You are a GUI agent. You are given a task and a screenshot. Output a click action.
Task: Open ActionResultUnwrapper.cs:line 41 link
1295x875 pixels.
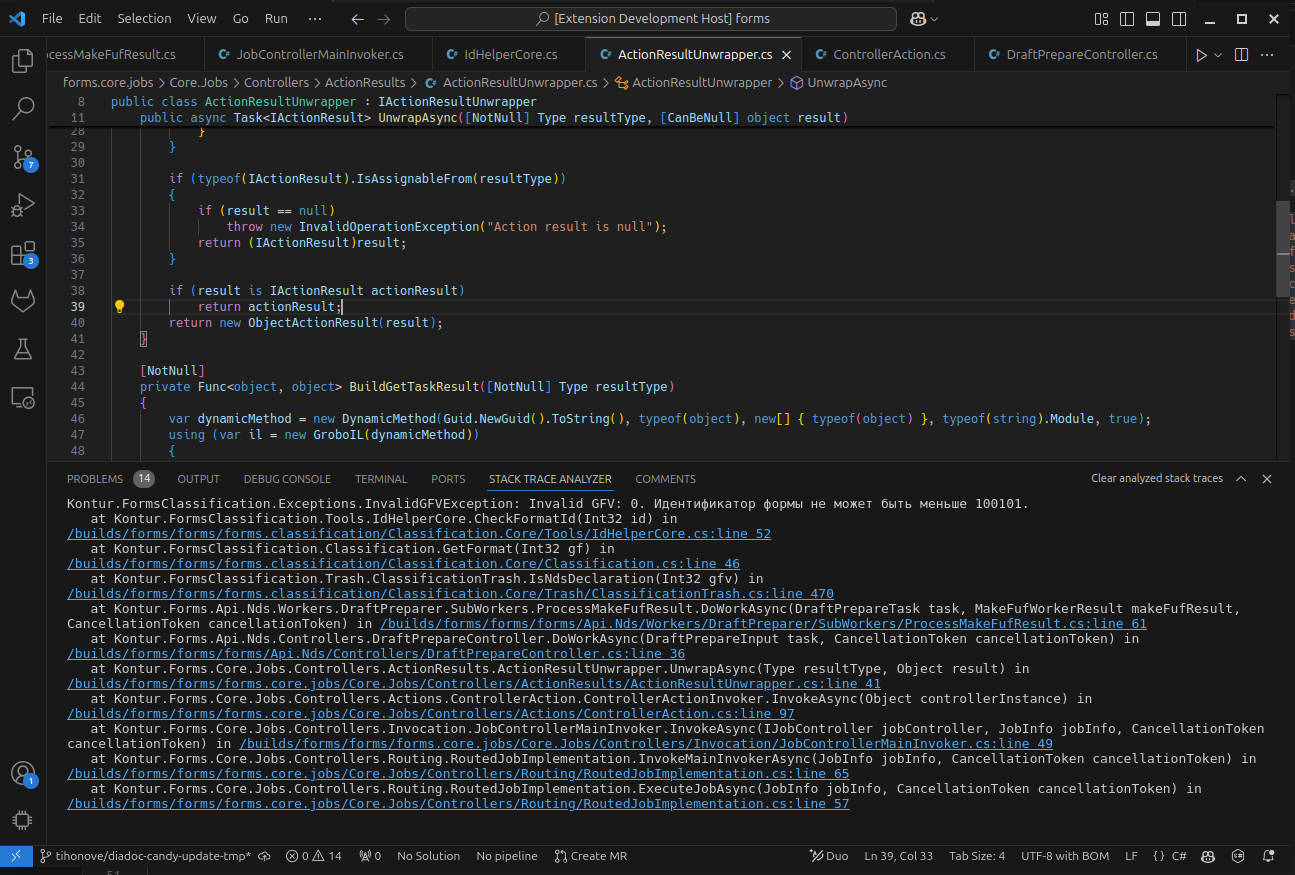pos(474,684)
